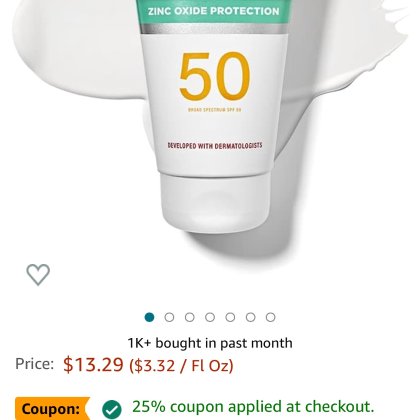Open the sixth carousel image dot
Screen dimensions: 420x420
pyautogui.click(x=251, y=317)
